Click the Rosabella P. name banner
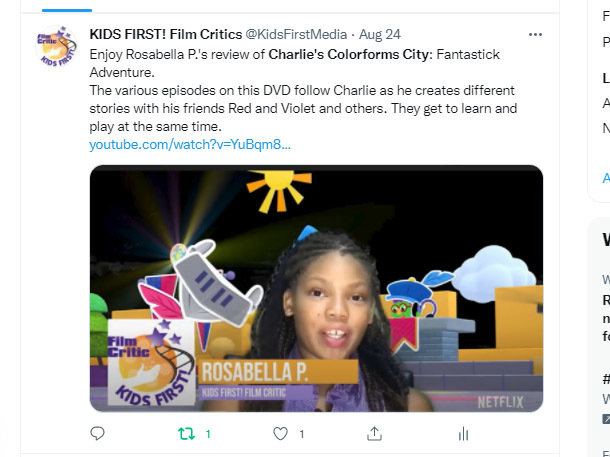Viewport: 610px width, 457px height. [x=279, y=371]
